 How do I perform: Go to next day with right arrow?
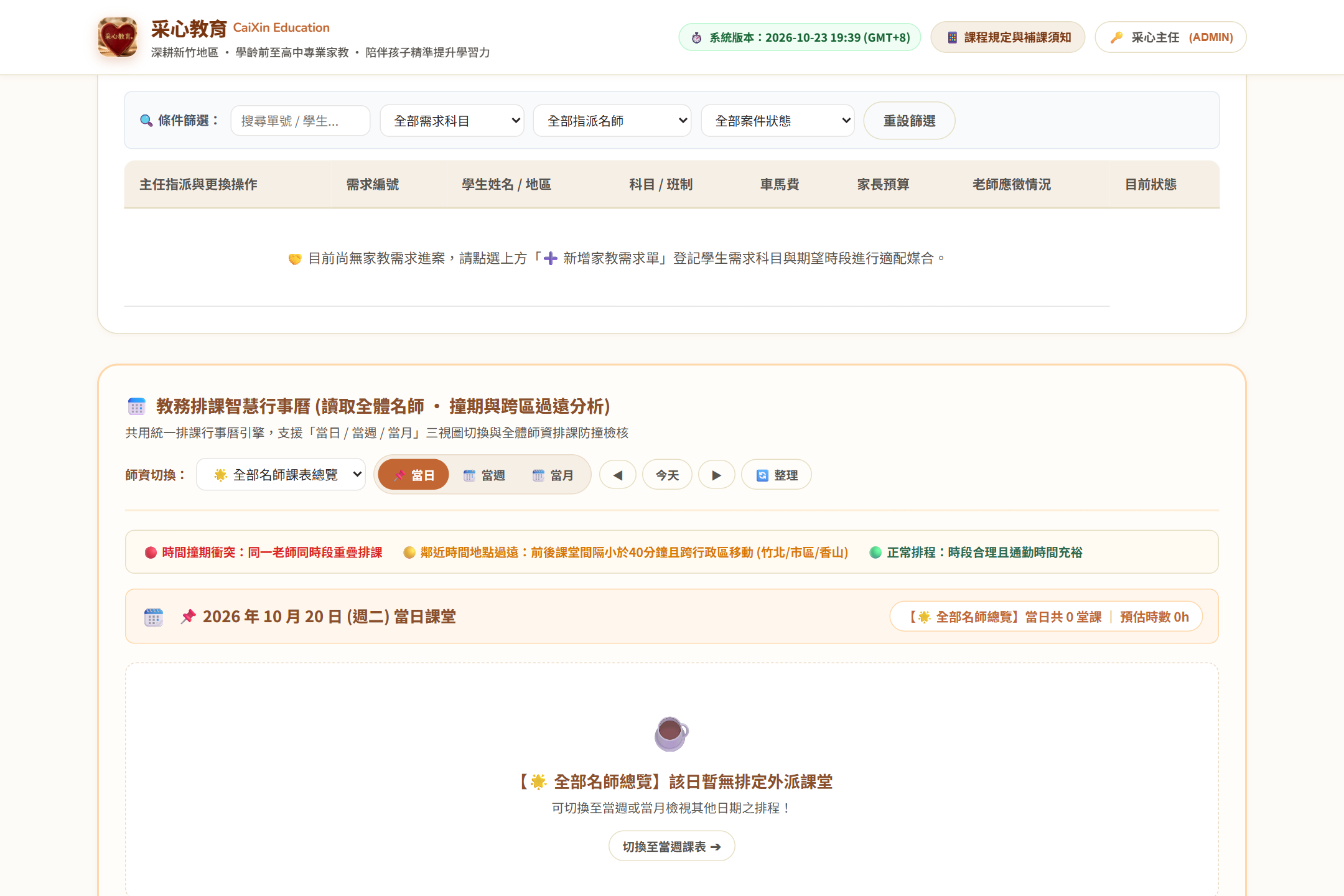tap(717, 475)
